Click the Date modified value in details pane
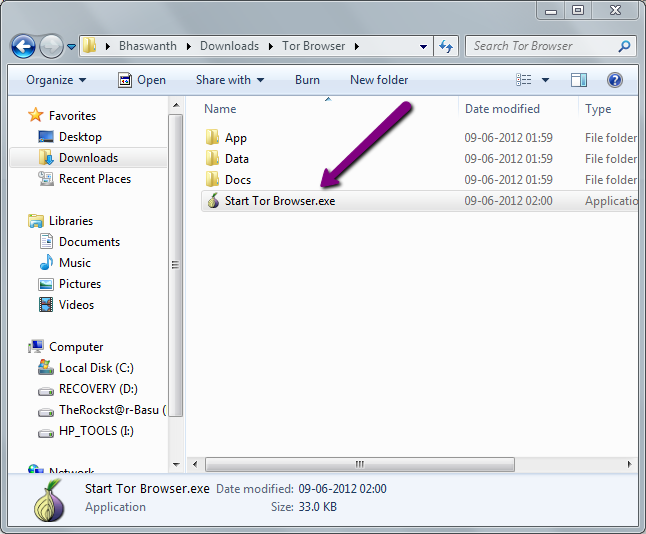This screenshot has width=646, height=534. tap(342, 489)
